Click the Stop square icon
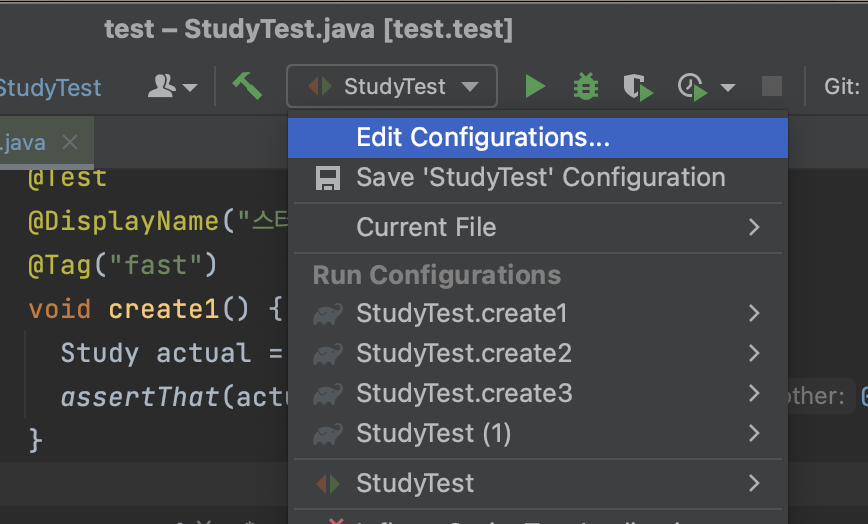The image size is (868, 524). (x=772, y=87)
